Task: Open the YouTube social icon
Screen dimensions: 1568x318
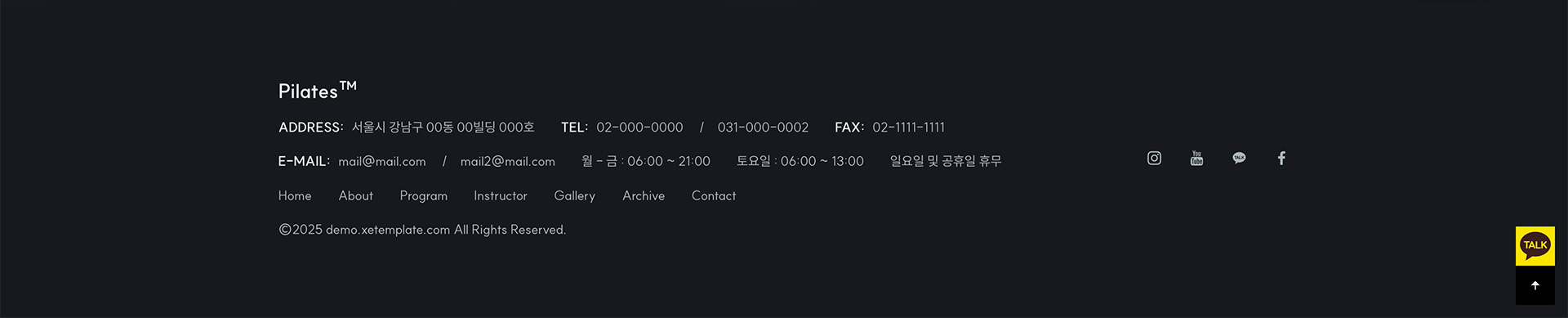Action: pyautogui.click(x=1196, y=158)
